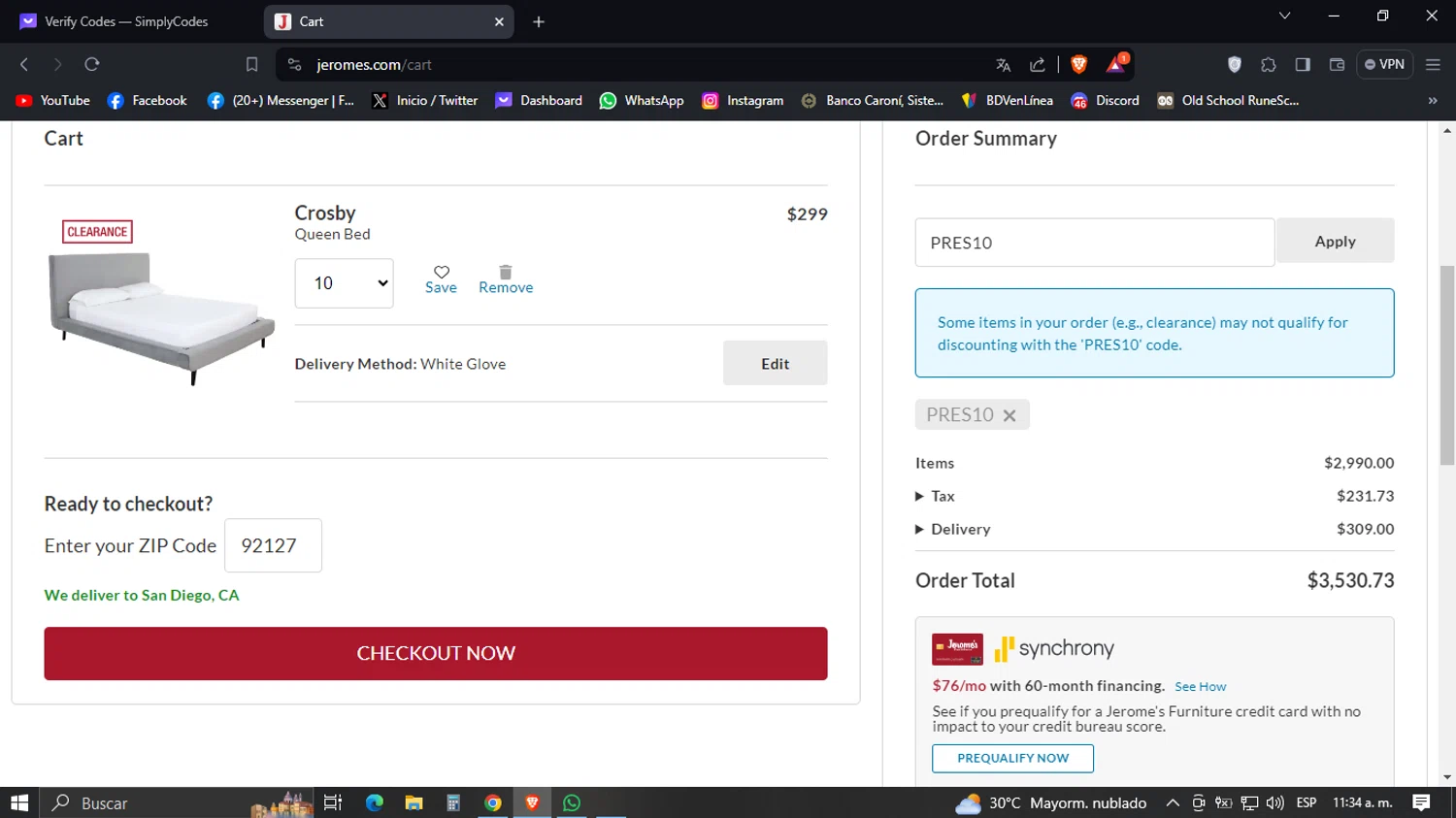Click the browser forward arrow

(x=58, y=64)
